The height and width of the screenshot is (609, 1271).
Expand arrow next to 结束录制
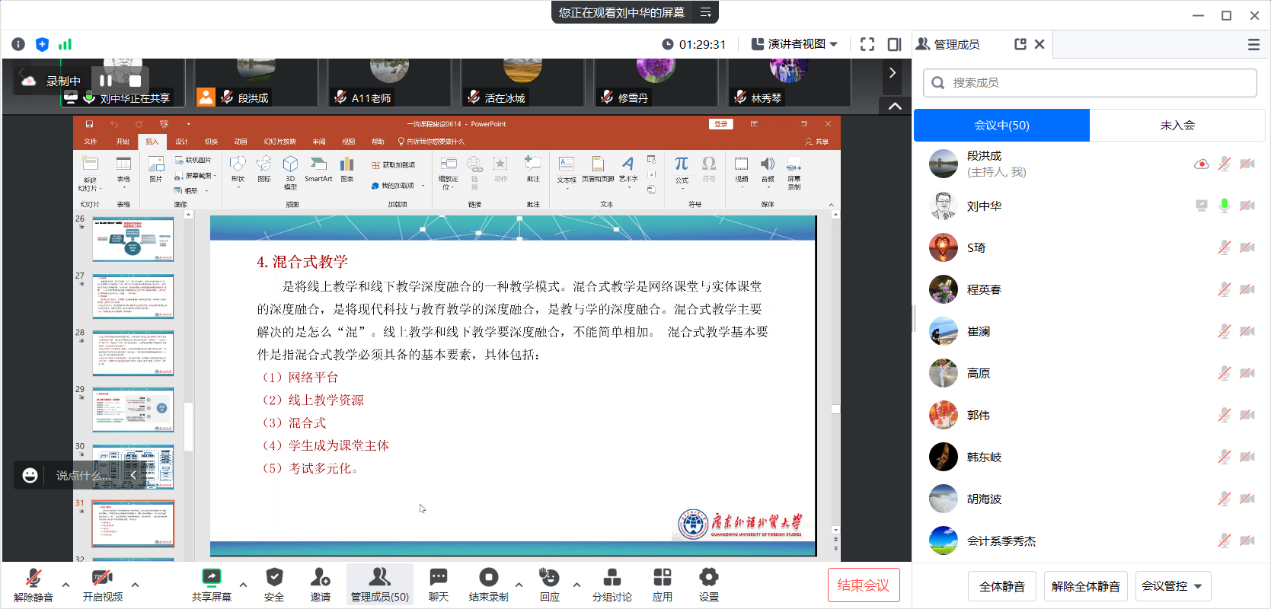518,585
